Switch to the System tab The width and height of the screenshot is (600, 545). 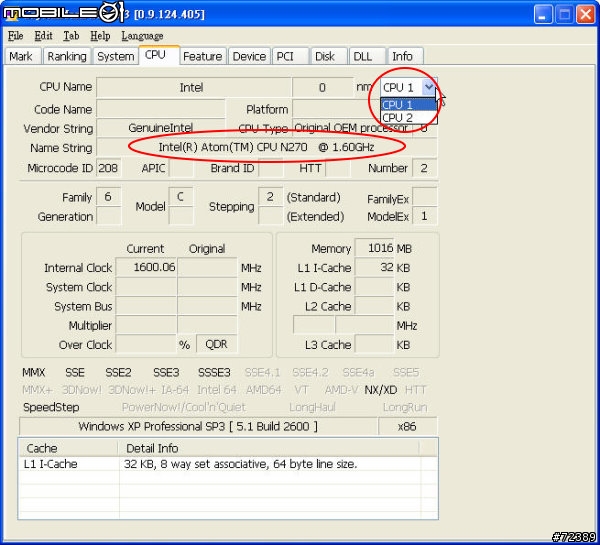pos(116,57)
